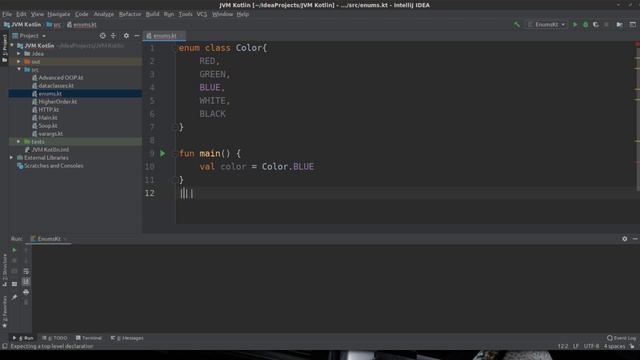
Task: Open the Tools menu
Action: tap(185, 14)
